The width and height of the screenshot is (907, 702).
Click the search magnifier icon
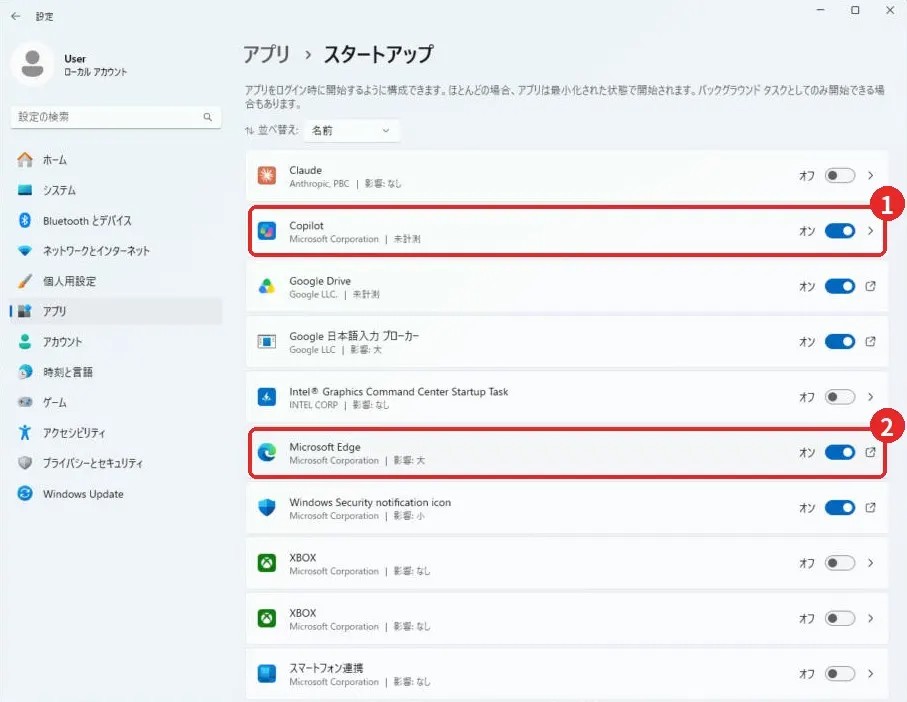[x=208, y=117]
